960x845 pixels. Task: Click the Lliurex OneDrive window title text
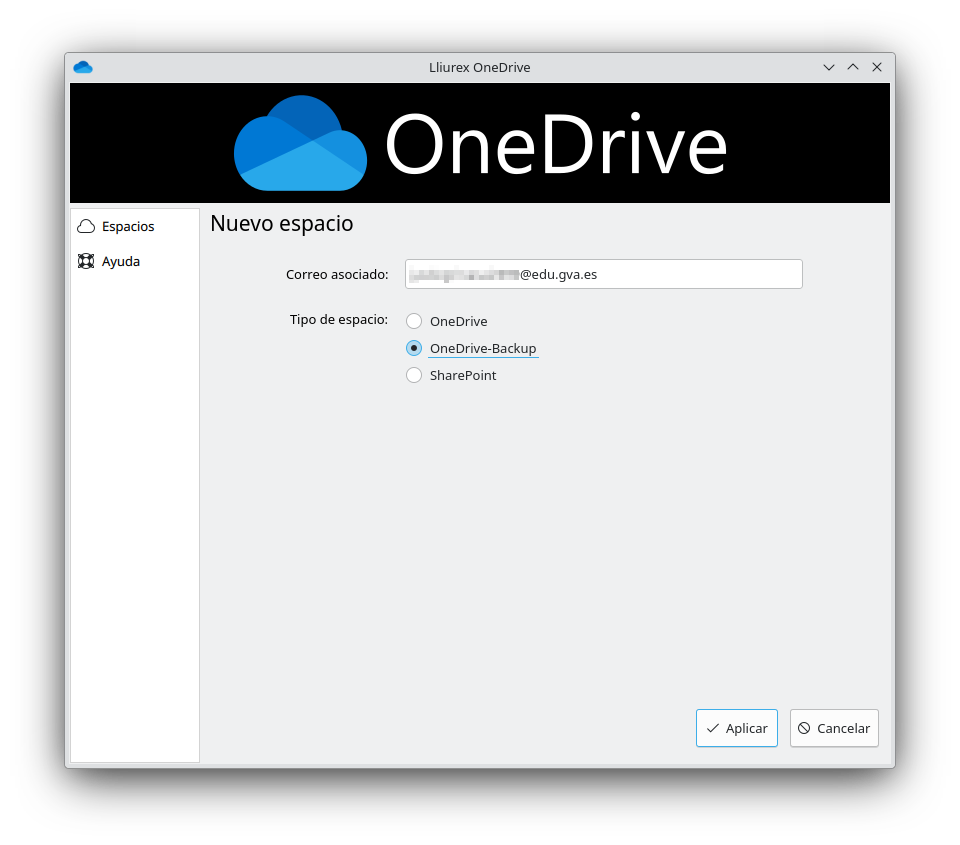point(479,67)
